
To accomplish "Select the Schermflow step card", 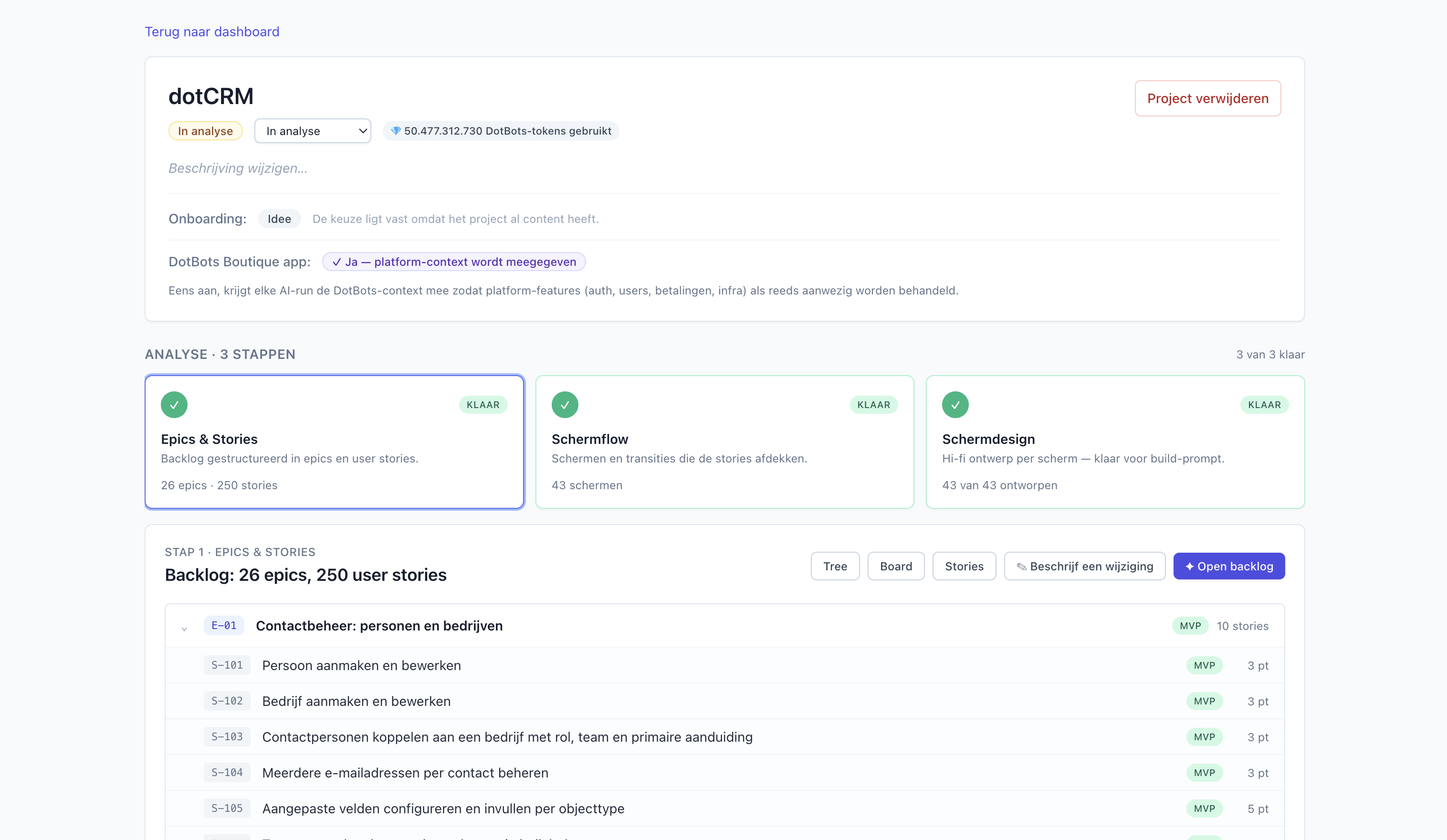I will (x=724, y=441).
